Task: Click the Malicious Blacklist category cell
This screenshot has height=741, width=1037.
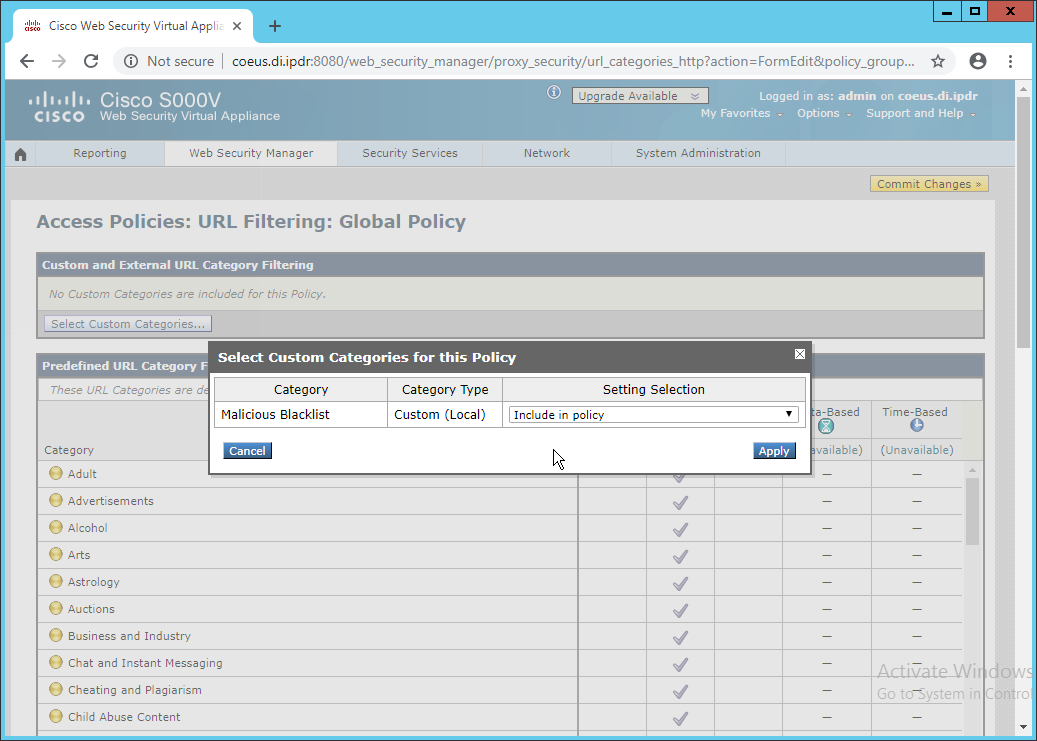Action: (301, 415)
